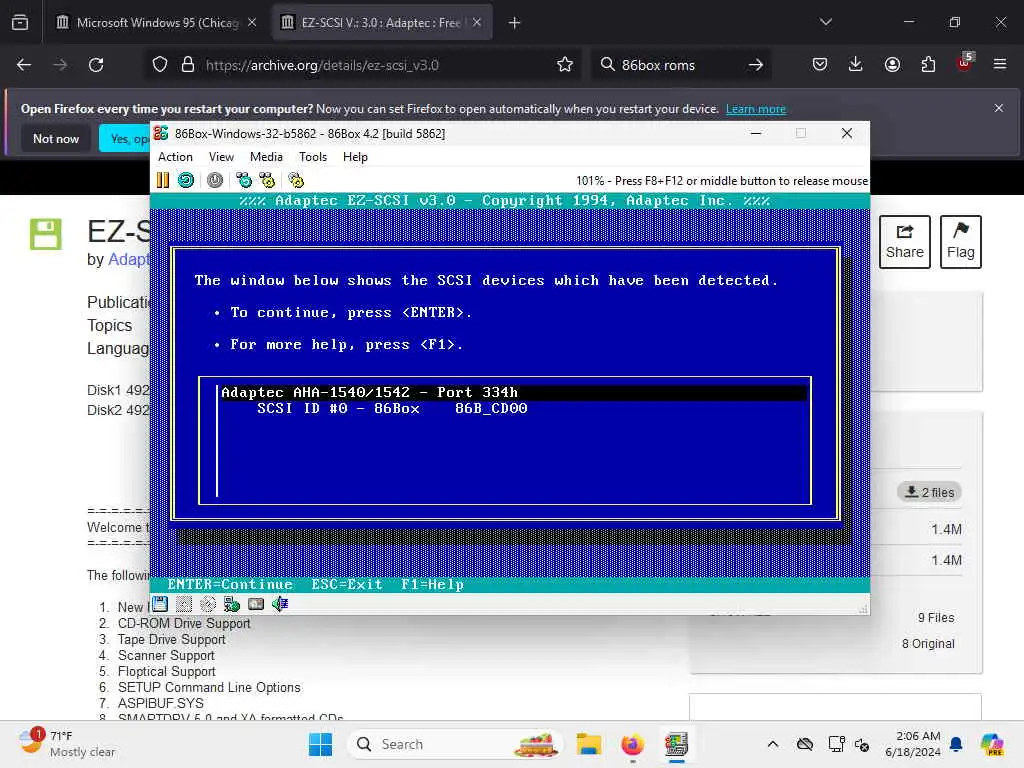This screenshot has height=768, width=1024.
Task: Open Firefox downloads panel
Action: pyautogui.click(x=856, y=65)
